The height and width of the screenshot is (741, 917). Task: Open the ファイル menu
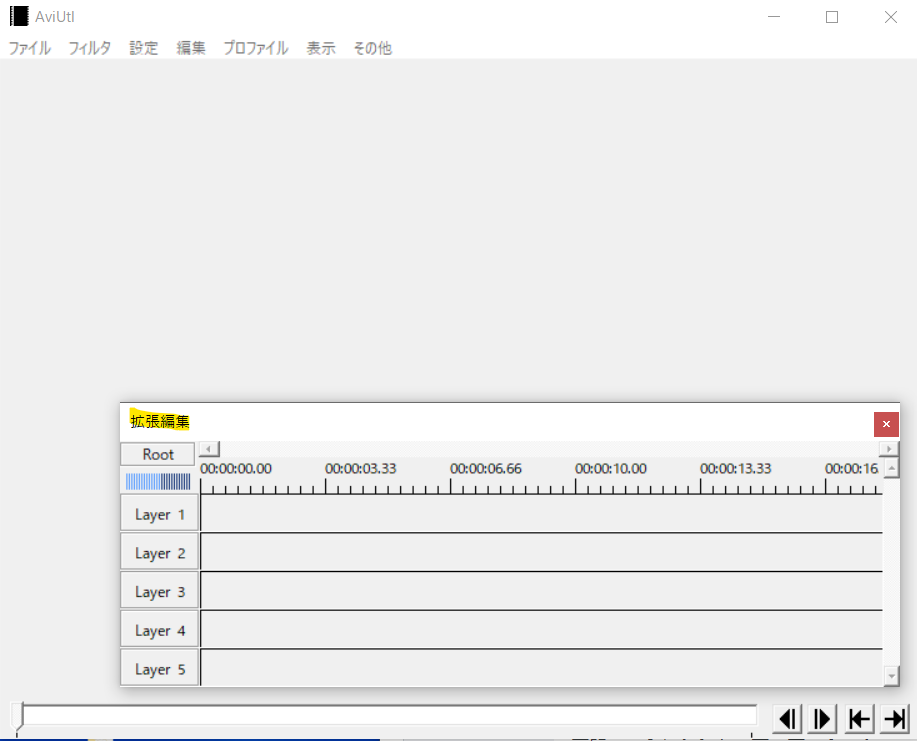29,48
